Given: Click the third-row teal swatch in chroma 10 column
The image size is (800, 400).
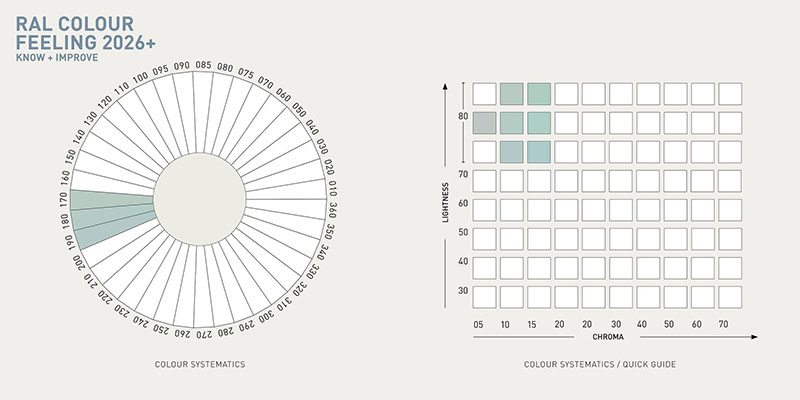Looking at the screenshot, I should (x=512, y=152).
